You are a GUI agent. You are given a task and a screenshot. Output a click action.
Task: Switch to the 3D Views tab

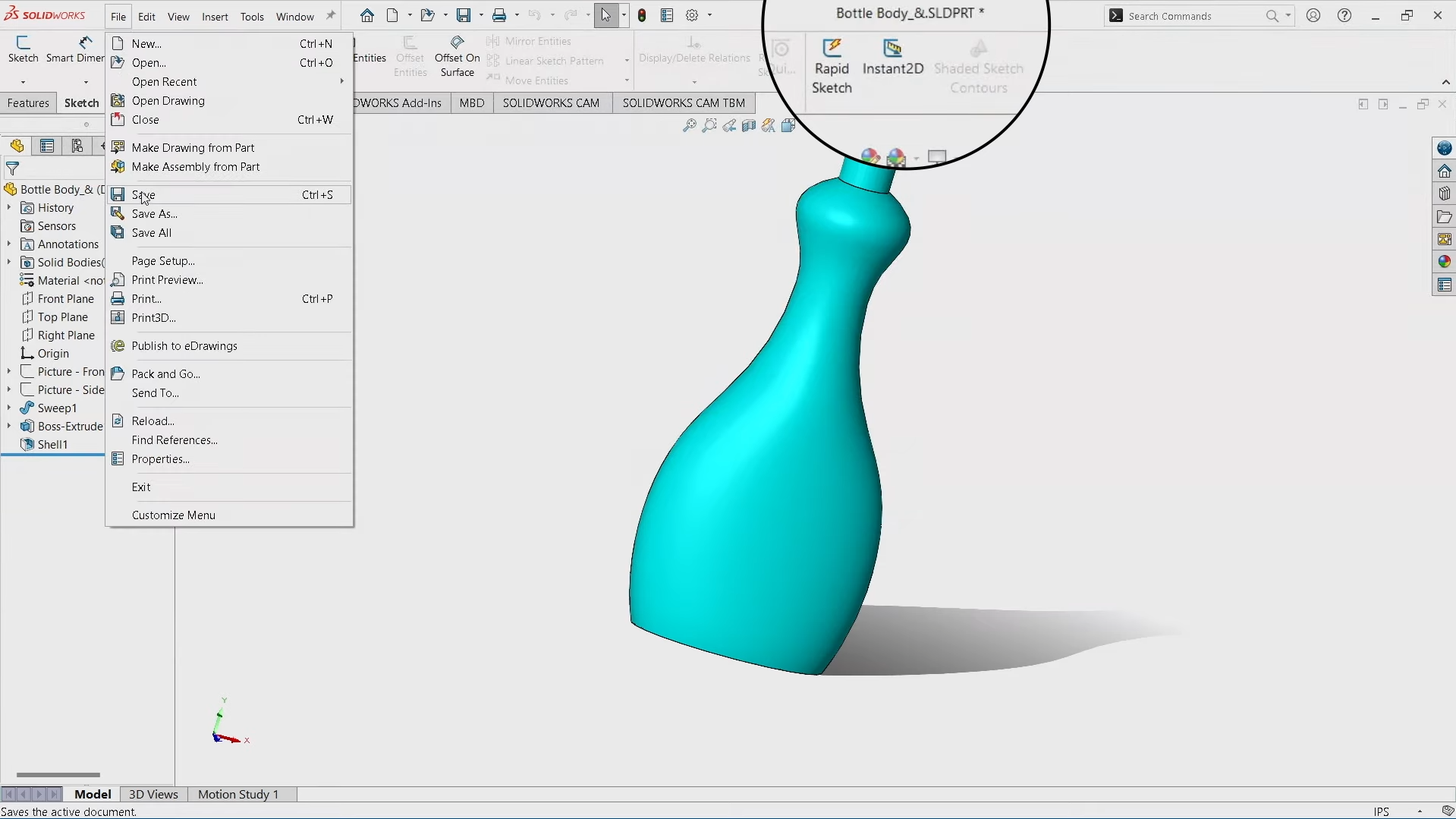coord(153,794)
